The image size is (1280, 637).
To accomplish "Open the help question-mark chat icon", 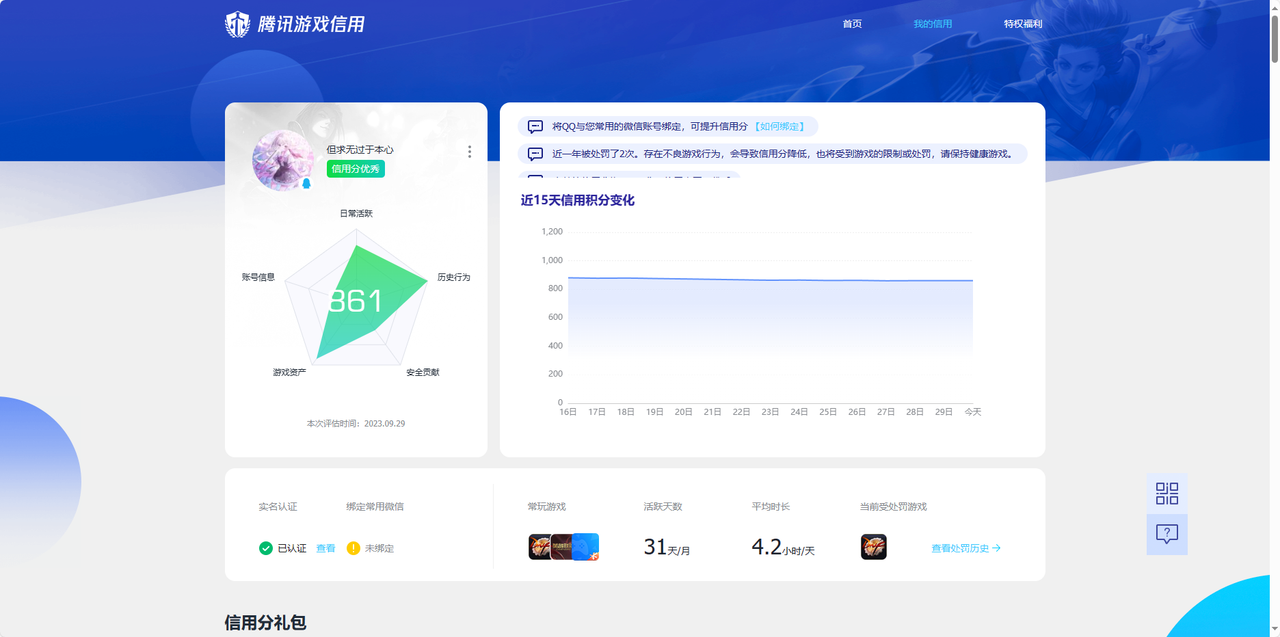I will point(1167,534).
